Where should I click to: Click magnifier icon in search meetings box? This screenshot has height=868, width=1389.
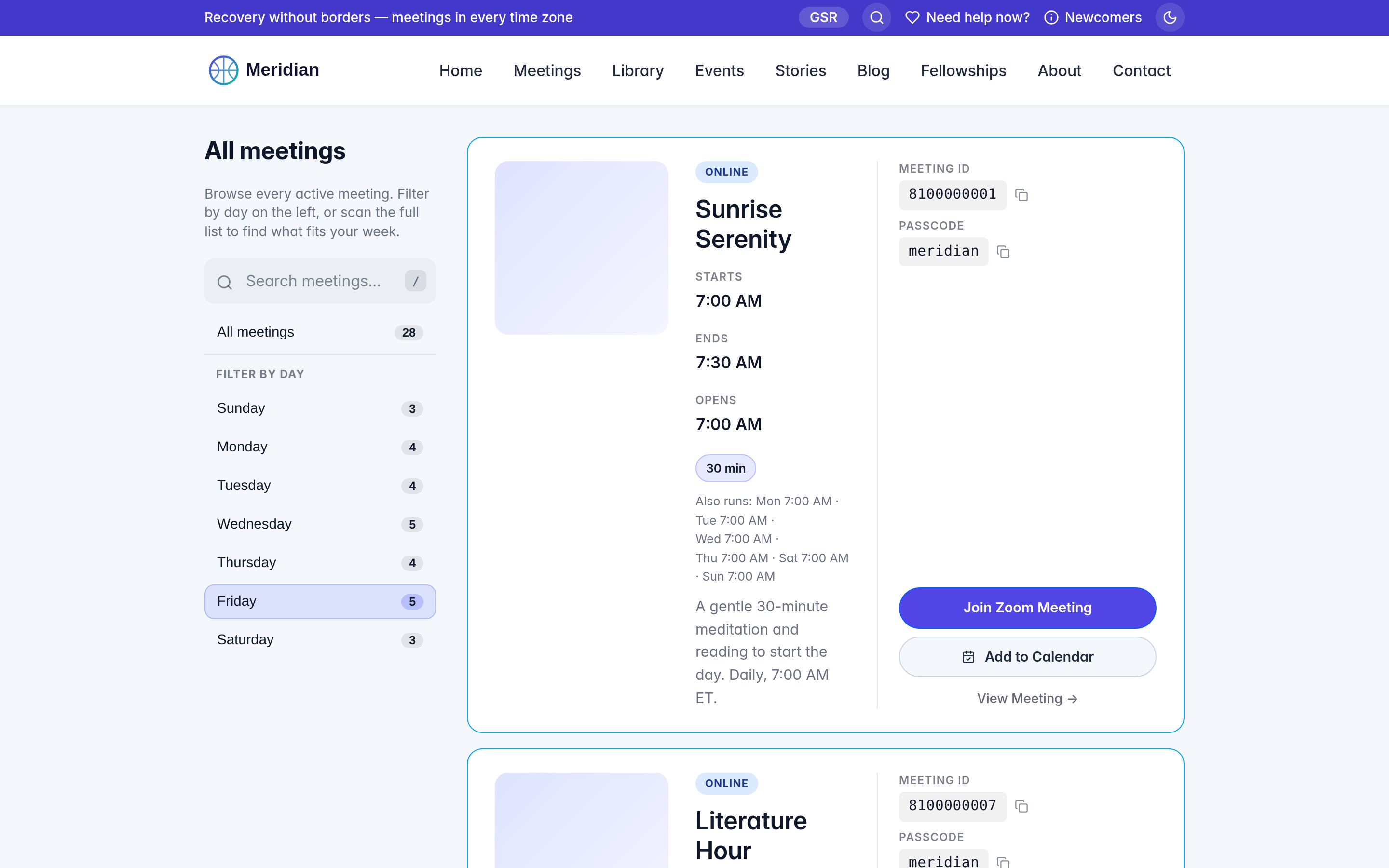pyautogui.click(x=224, y=282)
